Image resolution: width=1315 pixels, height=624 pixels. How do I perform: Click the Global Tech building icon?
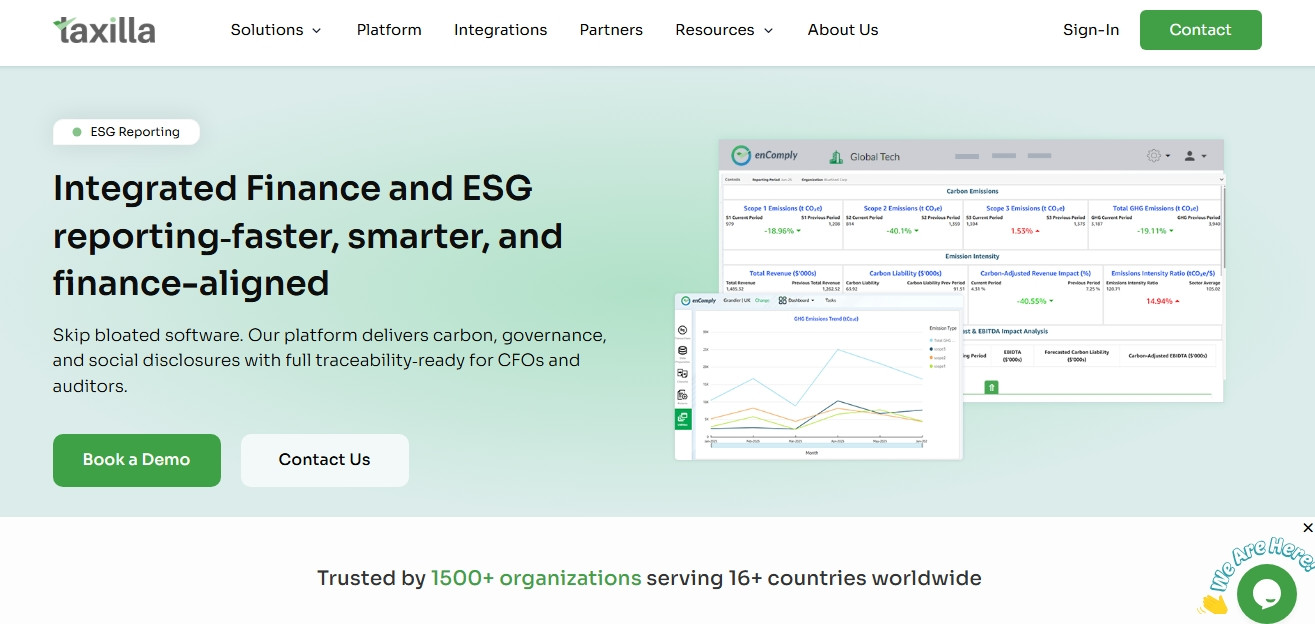837,156
